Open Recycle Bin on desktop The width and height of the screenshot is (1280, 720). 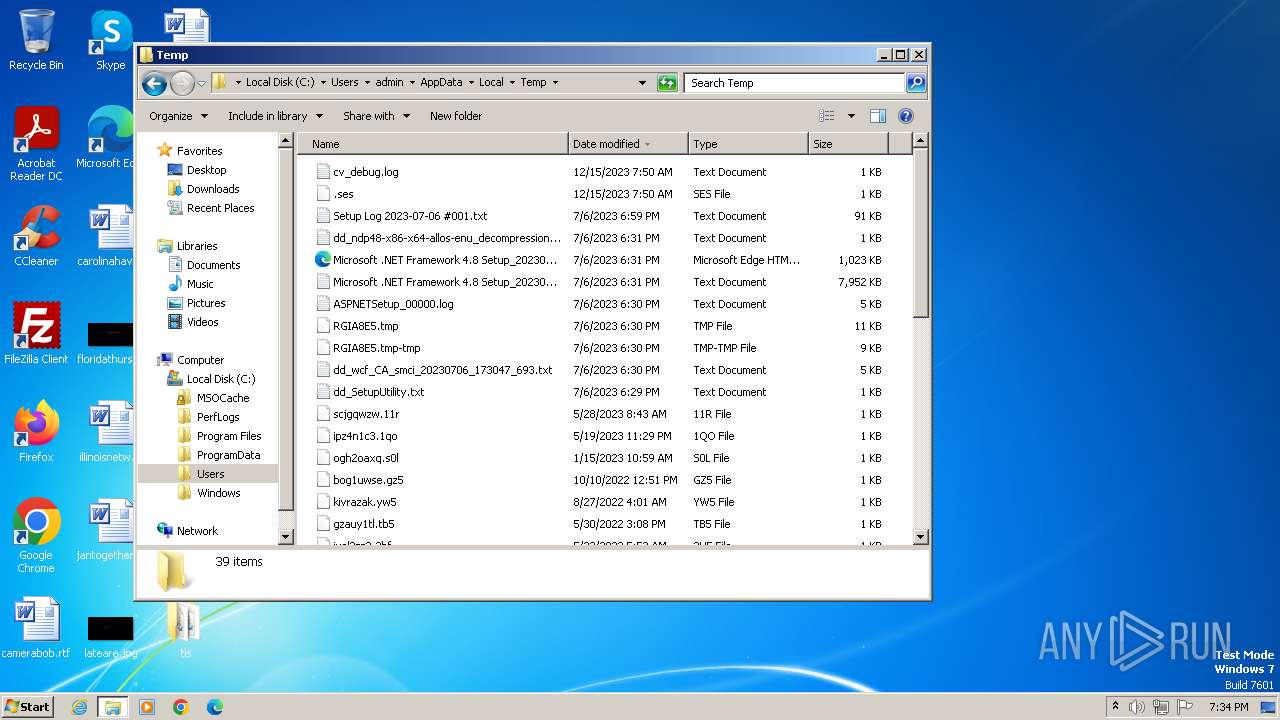[x=36, y=40]
